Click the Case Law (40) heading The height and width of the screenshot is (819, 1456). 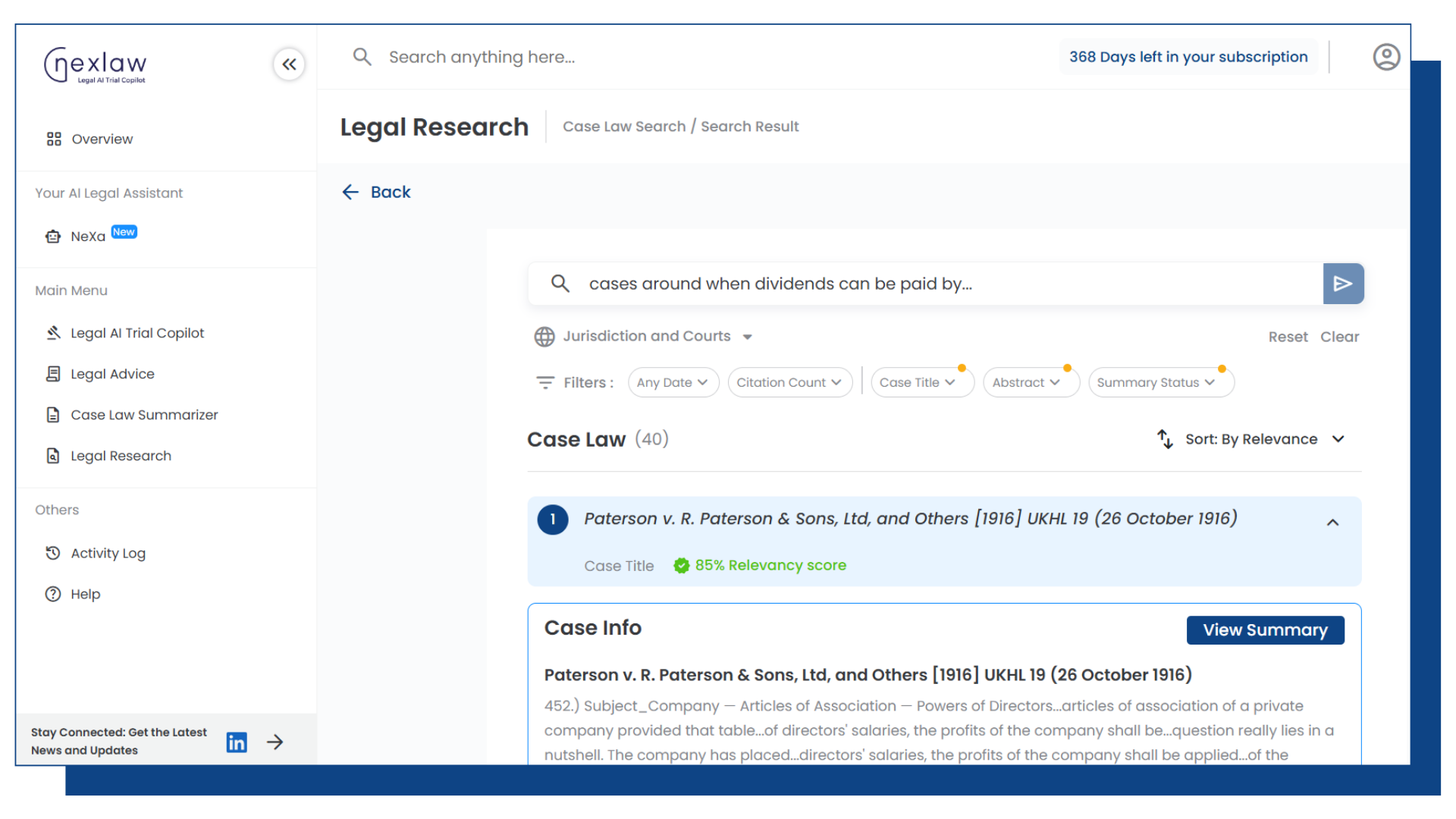coord(598,439)
